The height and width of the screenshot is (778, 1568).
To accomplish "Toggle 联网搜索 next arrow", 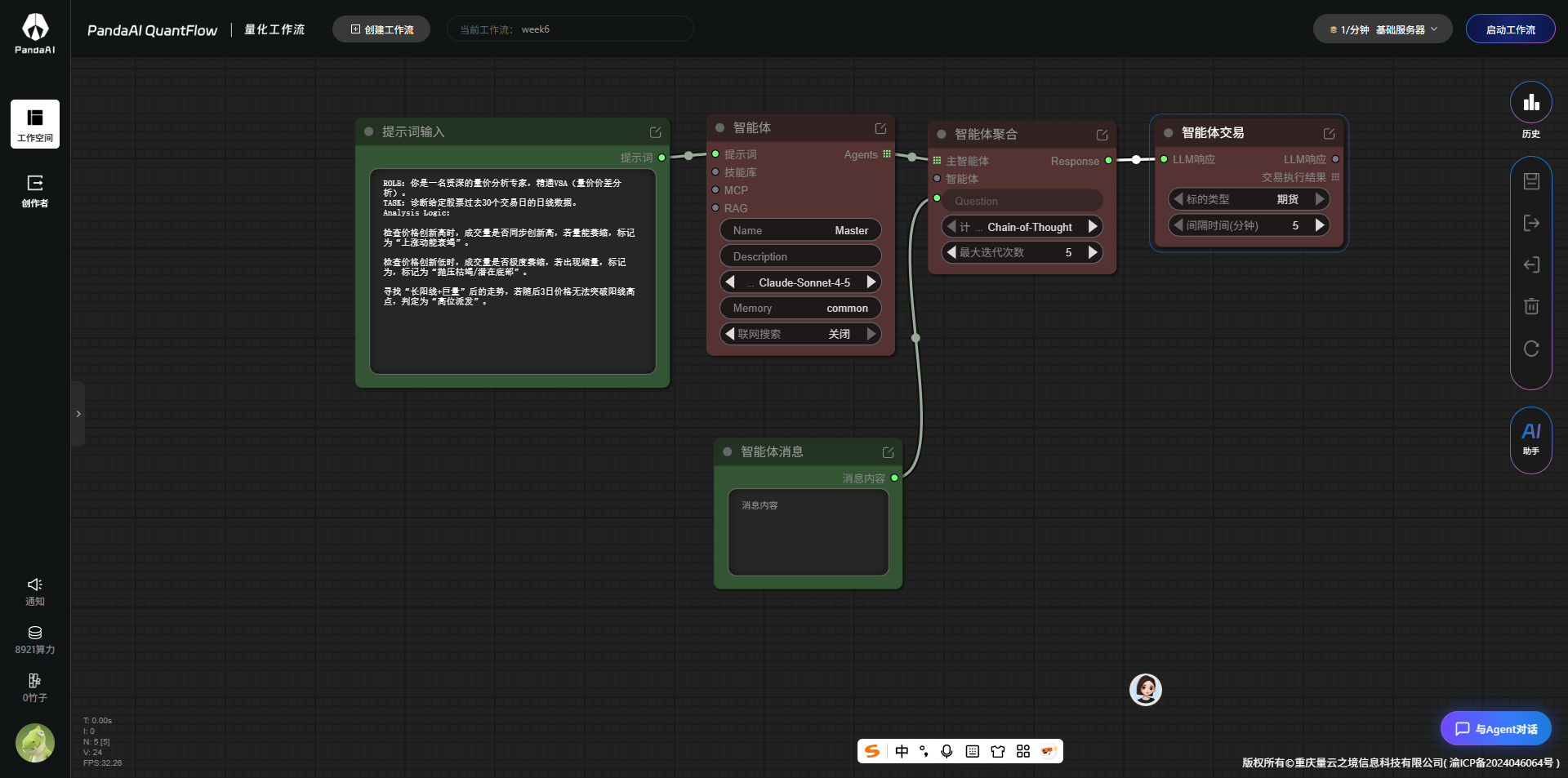I will [871, 334].
